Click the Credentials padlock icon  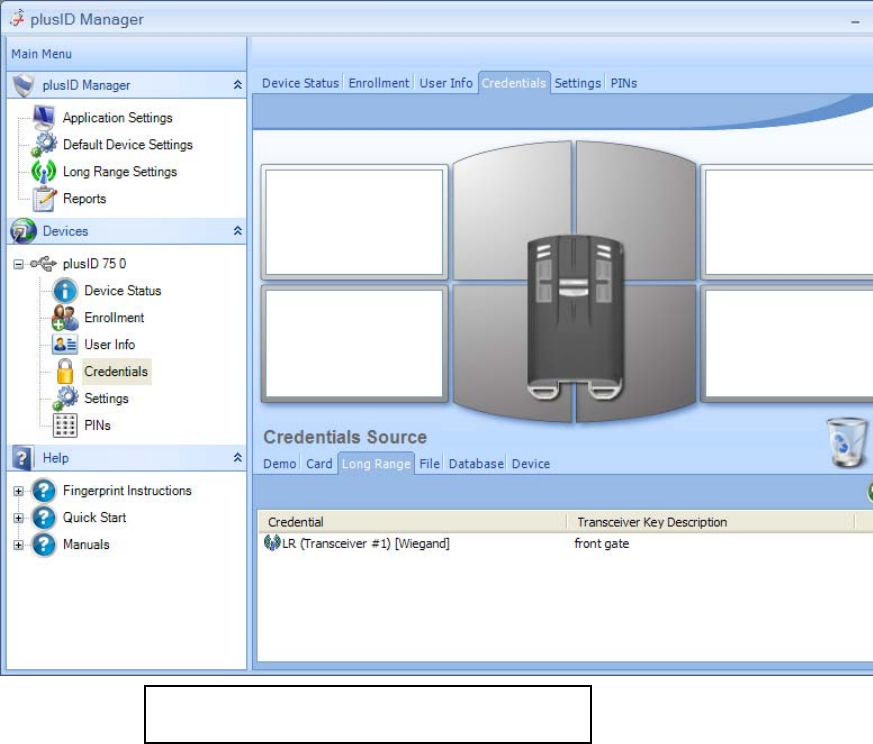pyautogui.click(x=65, y=371)
